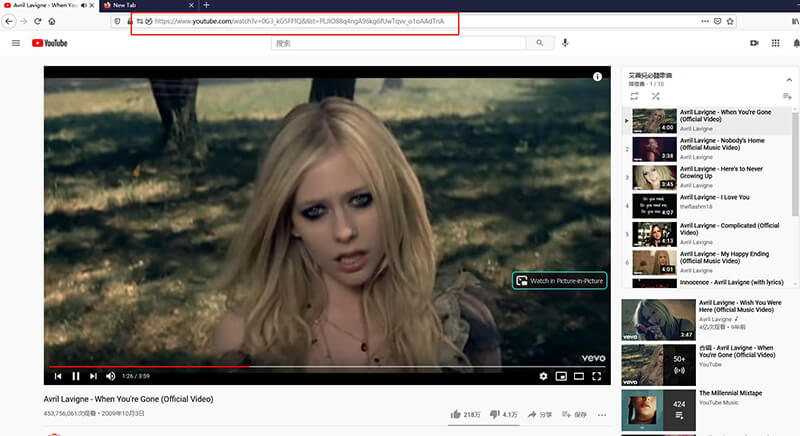The image size is (800, 436).
Task: Mute the video player volume
Action: [111, 376]
